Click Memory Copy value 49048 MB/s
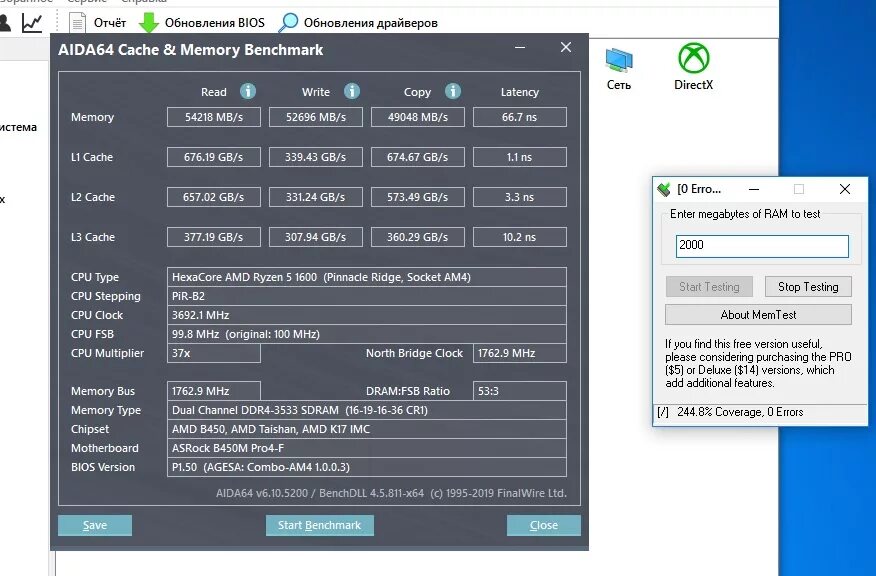876x576 pixels. point(418,117)
